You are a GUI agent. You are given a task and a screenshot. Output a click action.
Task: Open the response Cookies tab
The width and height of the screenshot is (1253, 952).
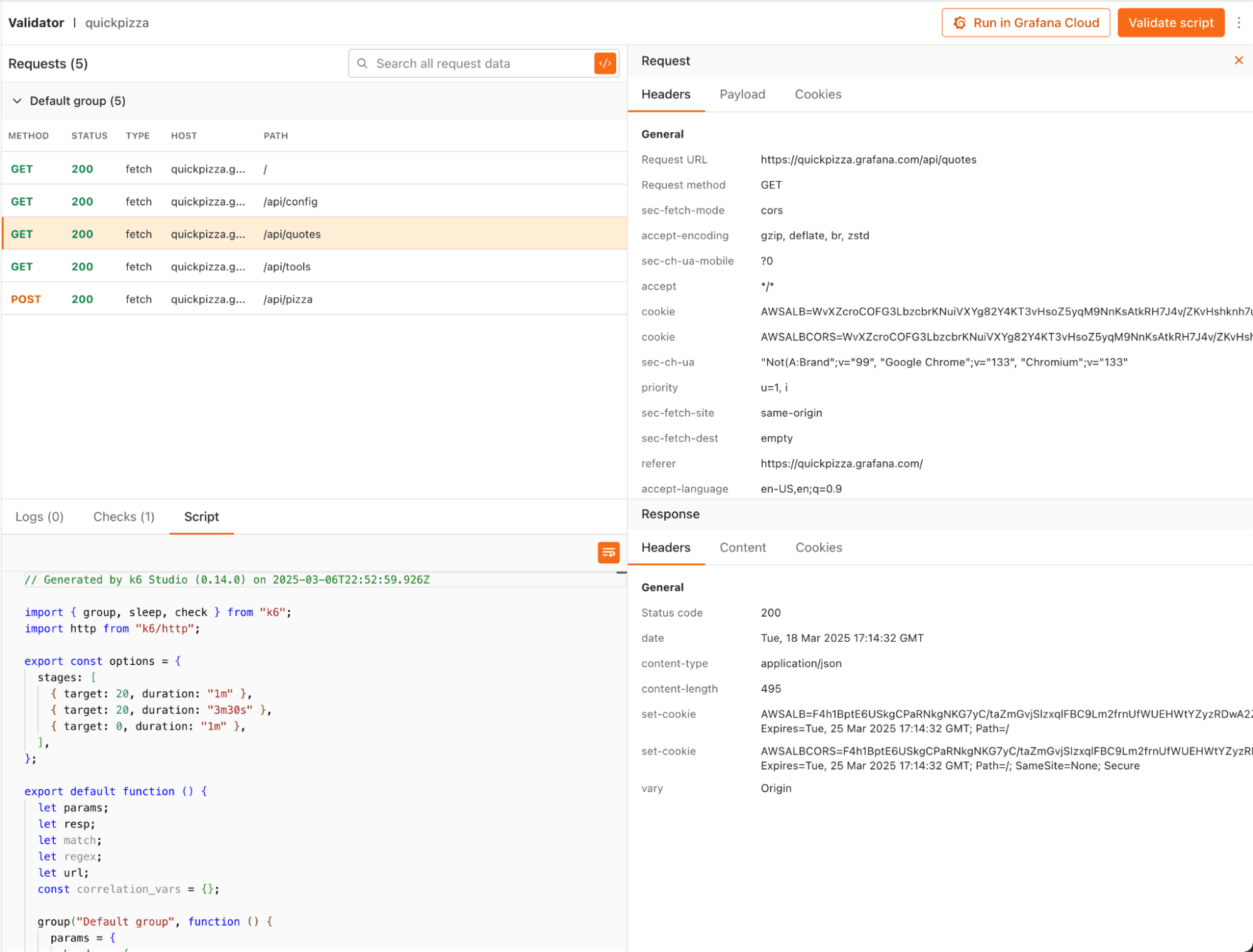click(x=819, y=547)
